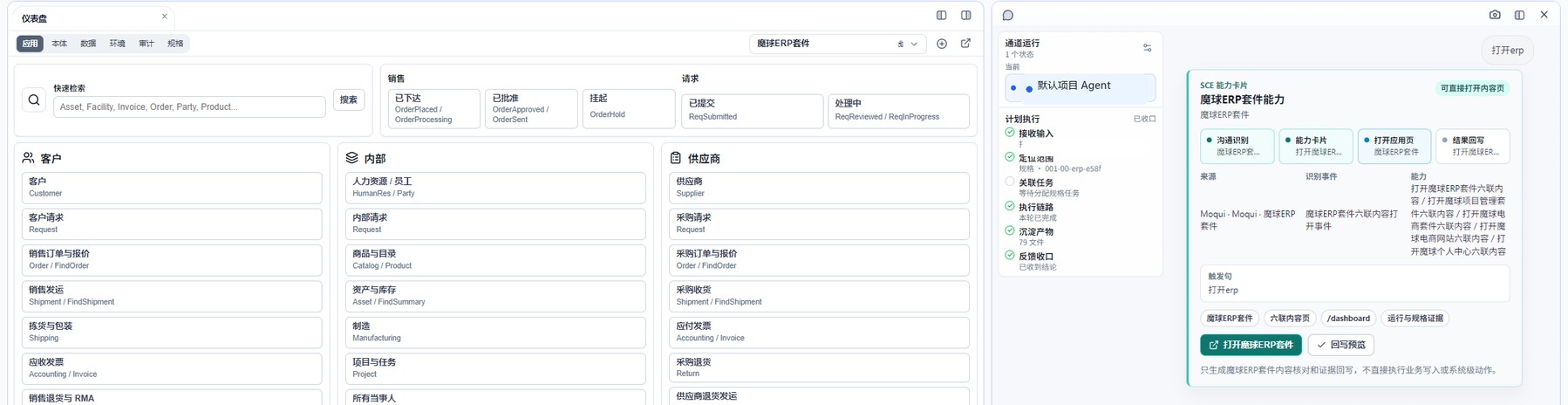
Task: Select the 能力卡片 stage chip
Action: pyautogui.click(x=1316, y=146)
